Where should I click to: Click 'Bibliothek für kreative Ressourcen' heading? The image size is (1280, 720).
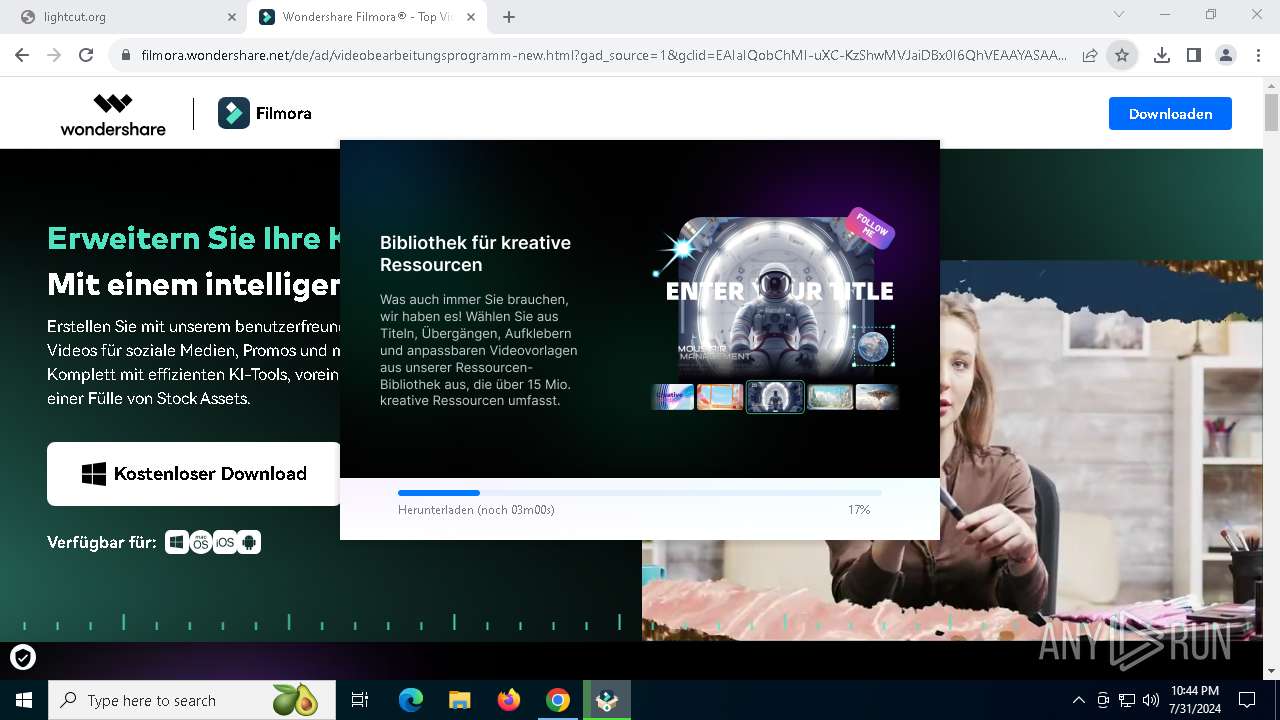coord(475,254)
